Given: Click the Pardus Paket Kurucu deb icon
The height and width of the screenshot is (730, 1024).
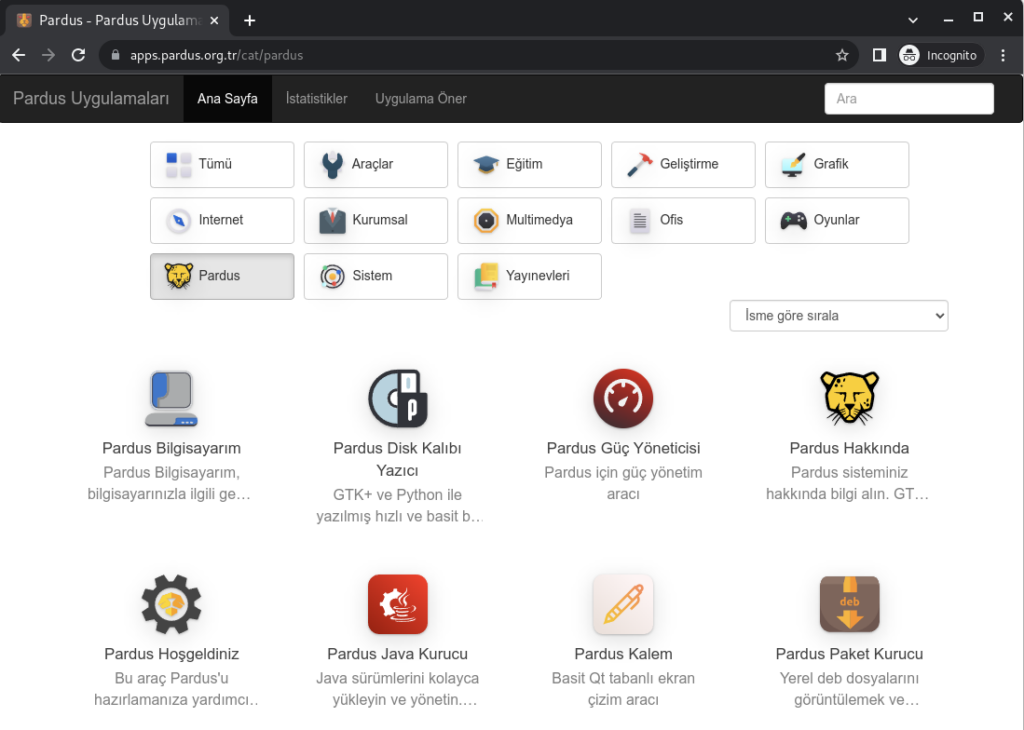Looking at the screenshot, I should 849,604.
